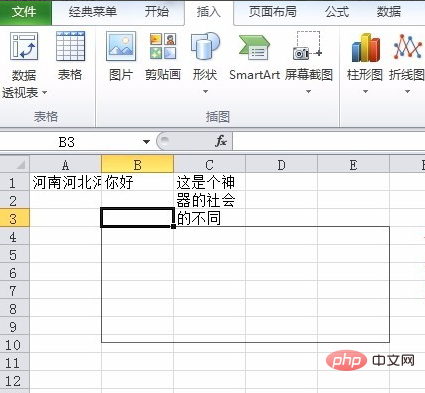The height and width of the screenshot is (393, 425).
Task: Select row 7 header
Action: point(14,290)
